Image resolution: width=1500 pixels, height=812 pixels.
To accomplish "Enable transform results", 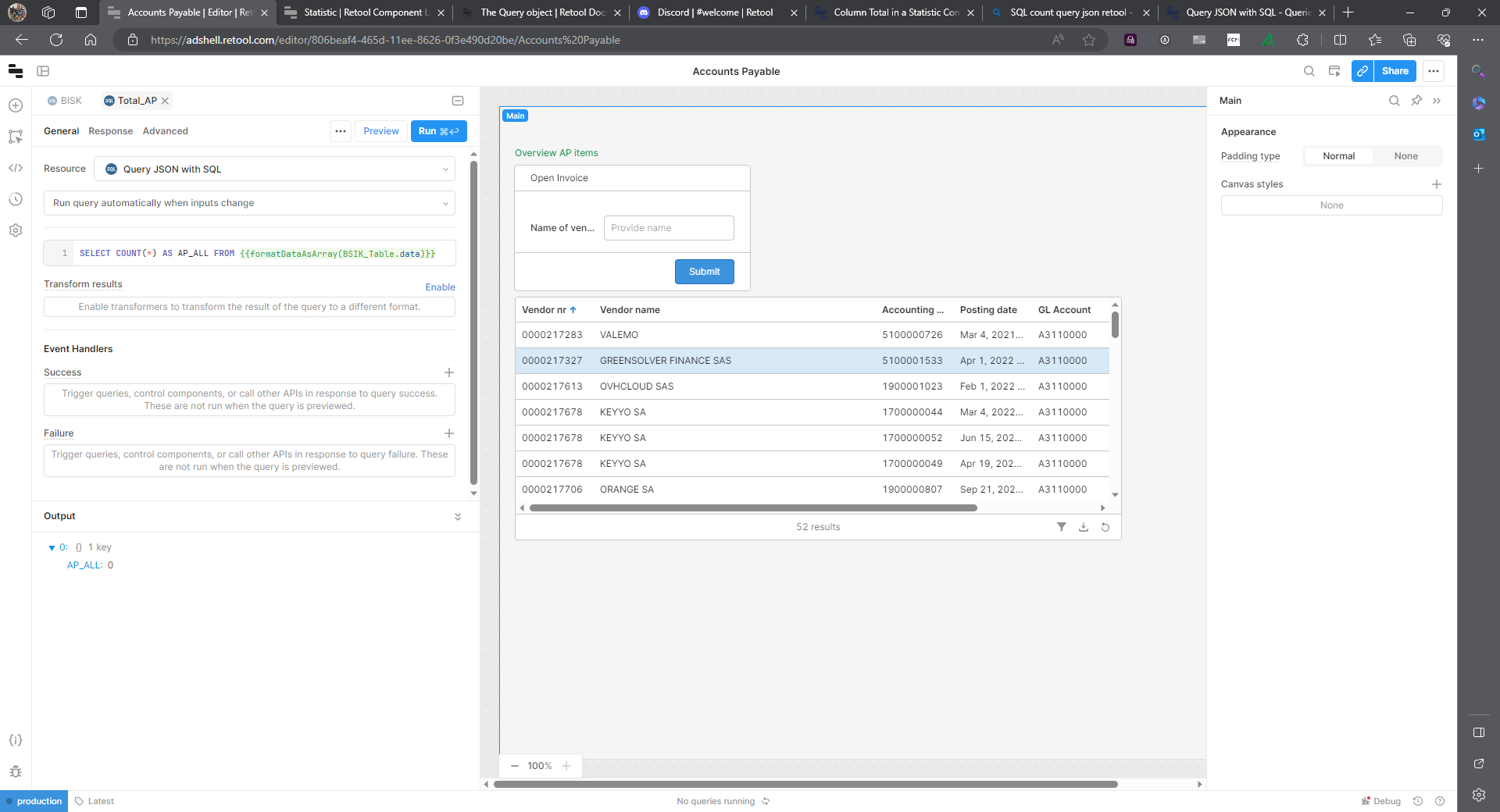I will coord(440,287).
